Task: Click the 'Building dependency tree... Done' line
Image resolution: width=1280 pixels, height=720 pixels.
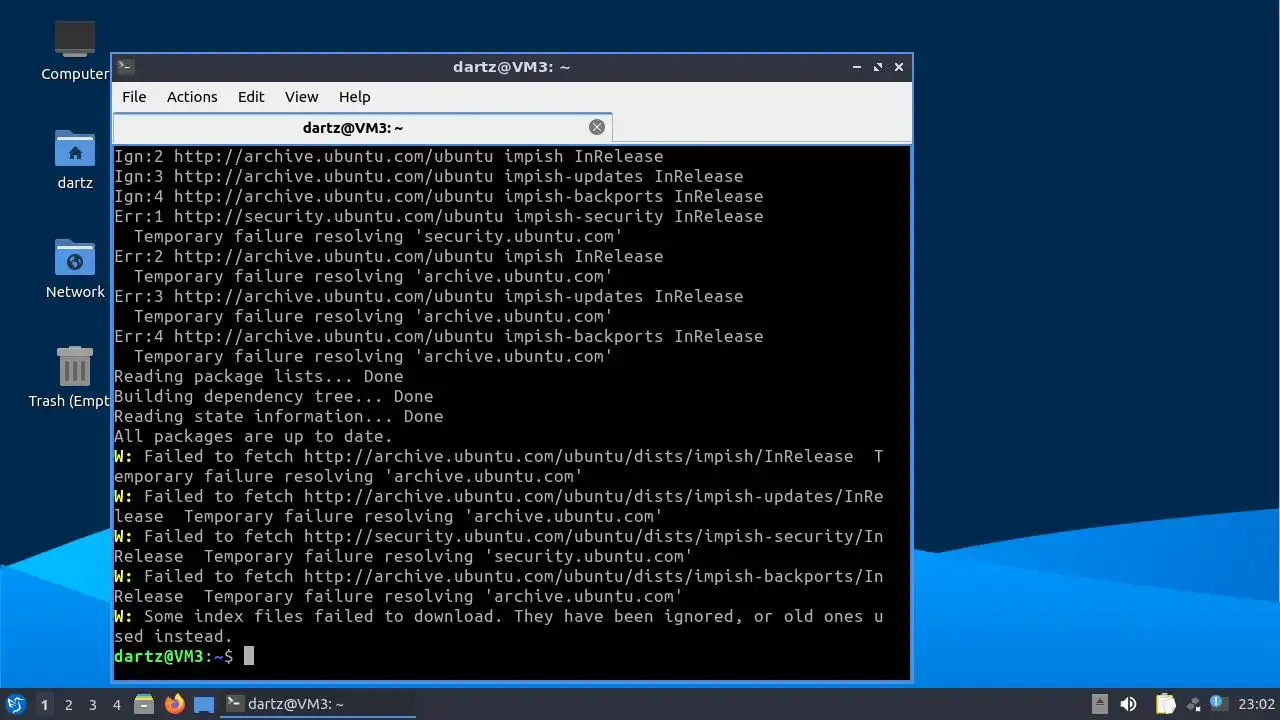Action: 273,396
